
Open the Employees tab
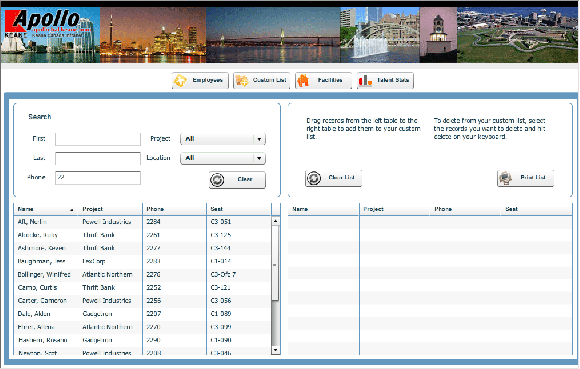[200, 80]
